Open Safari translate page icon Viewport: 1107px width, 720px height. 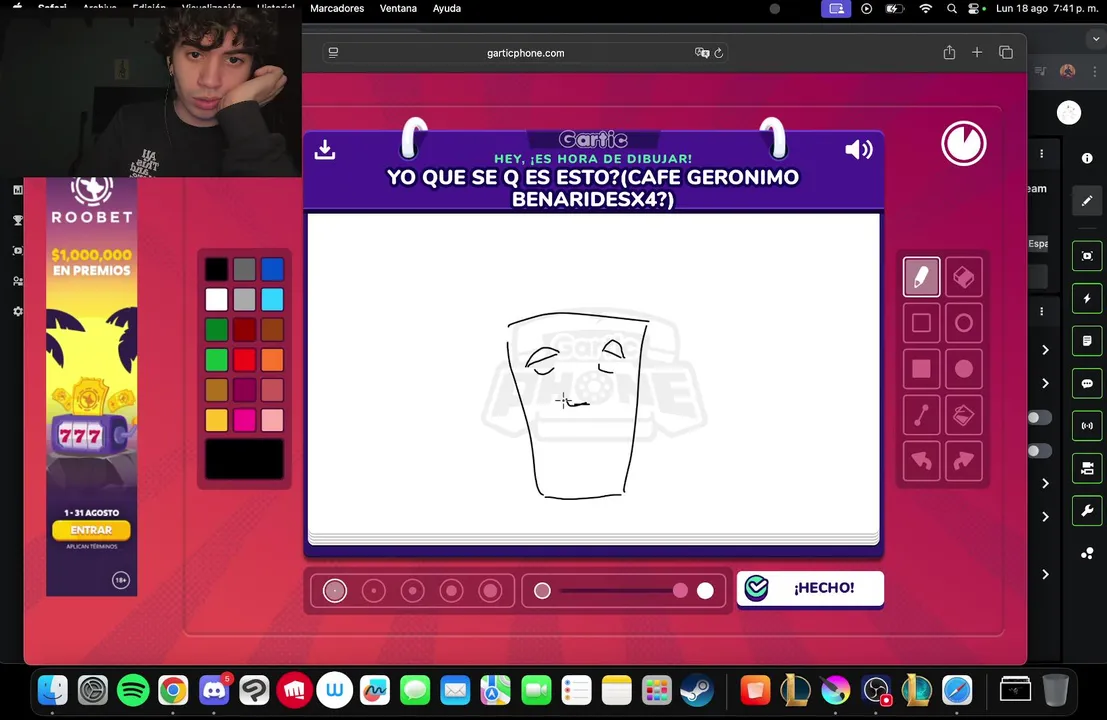click(x=702, y=53)
